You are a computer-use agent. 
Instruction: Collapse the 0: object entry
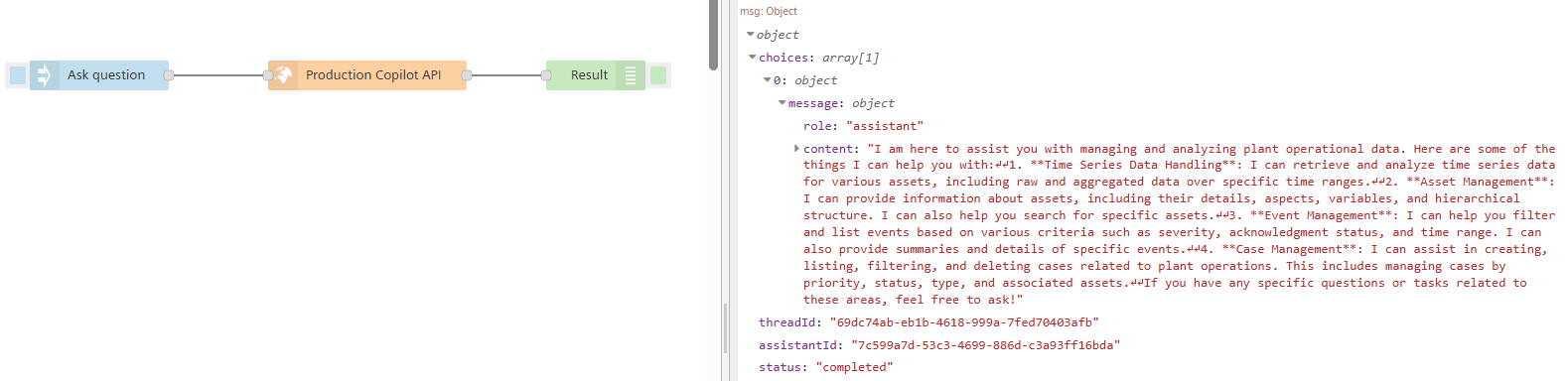coord(768,80)
